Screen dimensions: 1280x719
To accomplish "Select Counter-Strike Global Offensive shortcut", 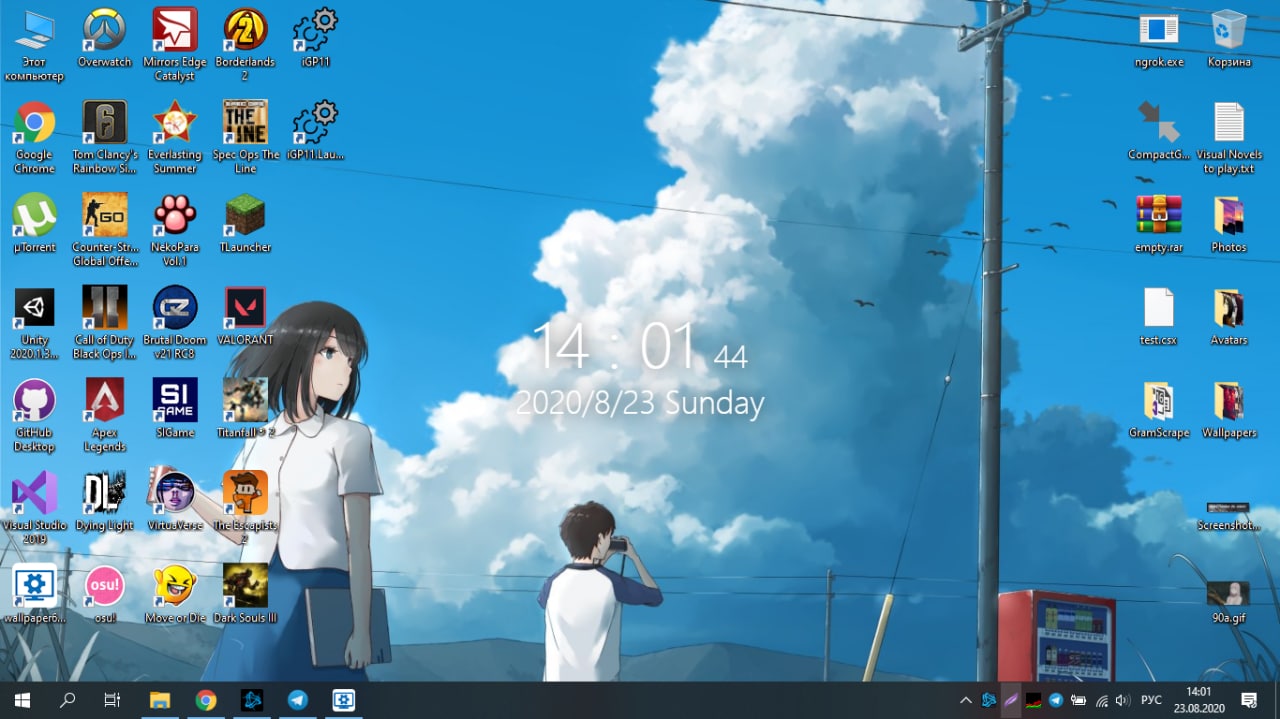I will [104, 229].
